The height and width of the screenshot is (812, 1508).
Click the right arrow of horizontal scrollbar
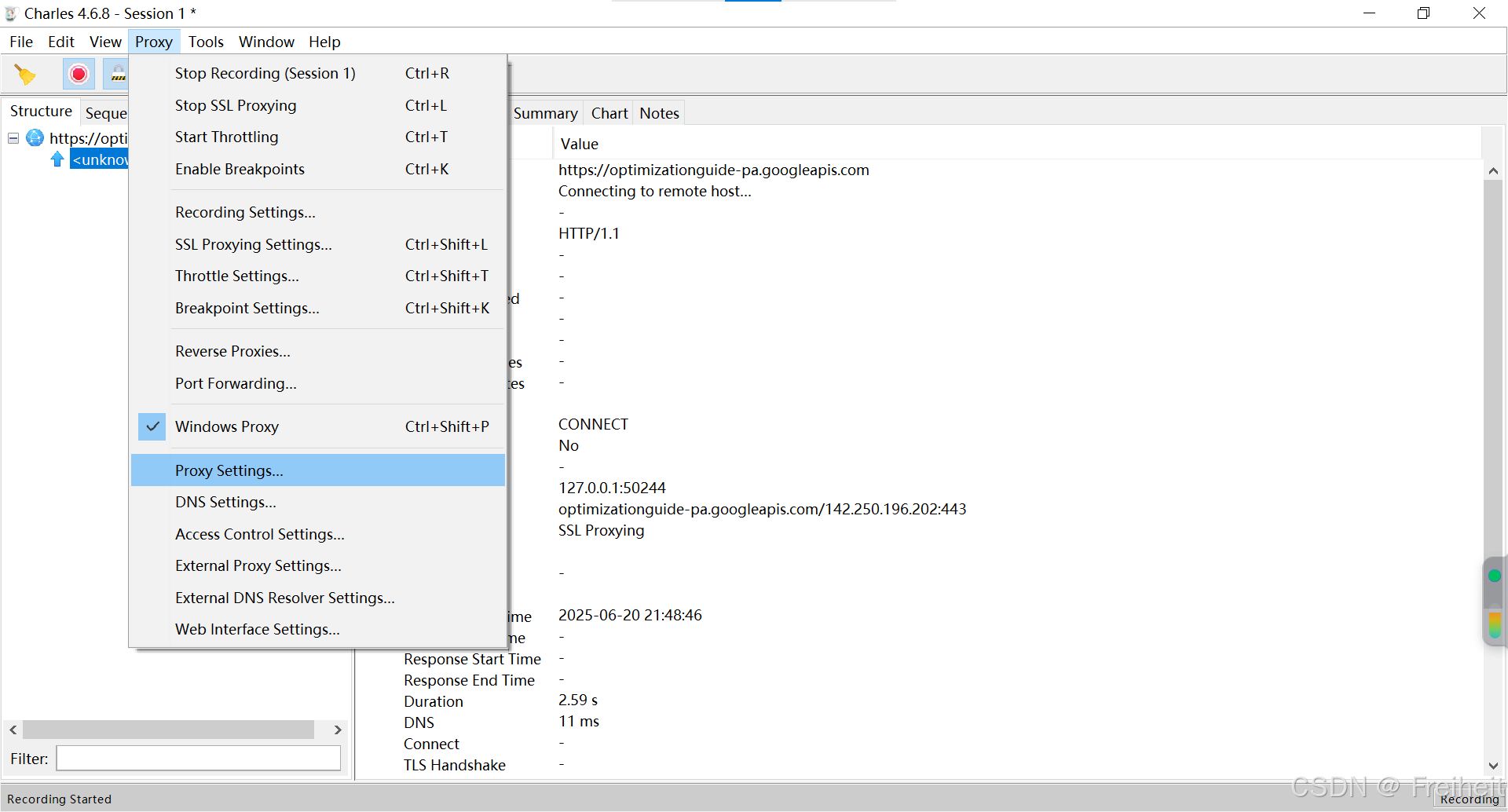338,730
